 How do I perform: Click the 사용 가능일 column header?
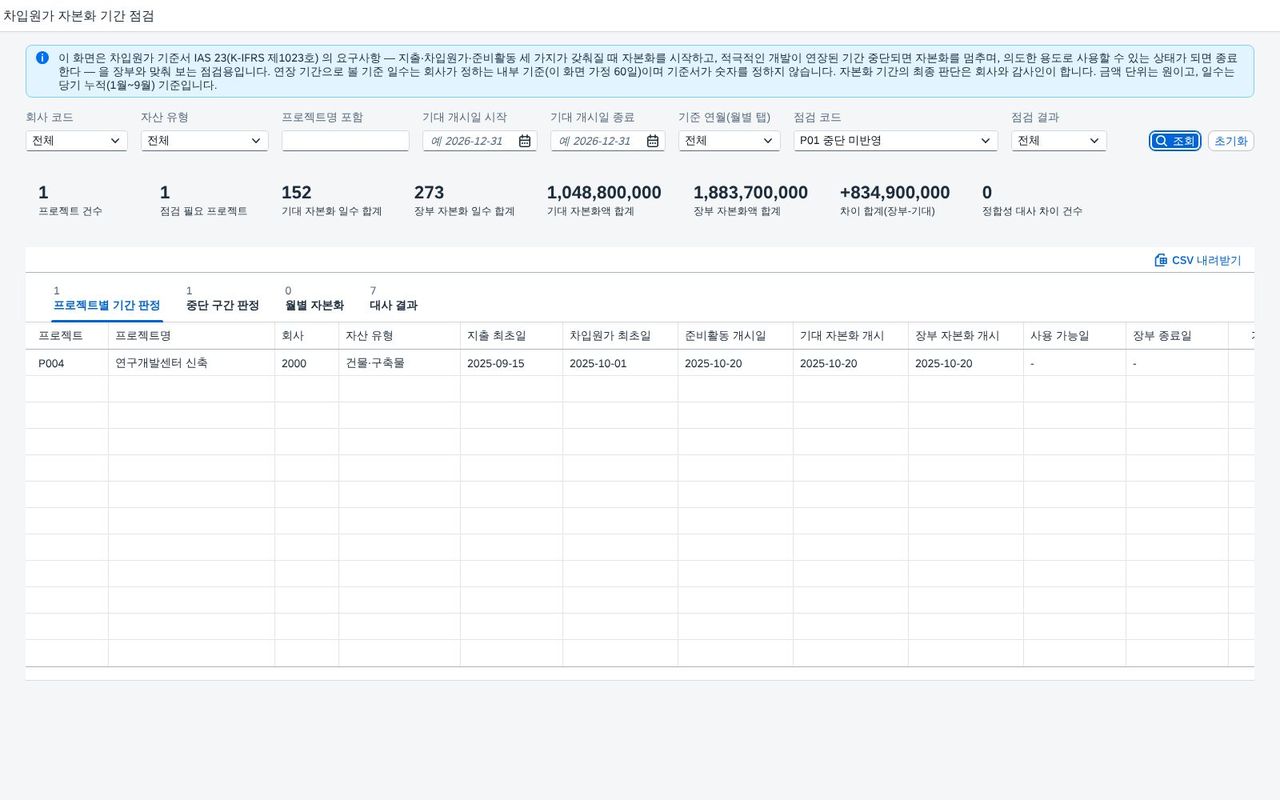[x=1074, y=336]
